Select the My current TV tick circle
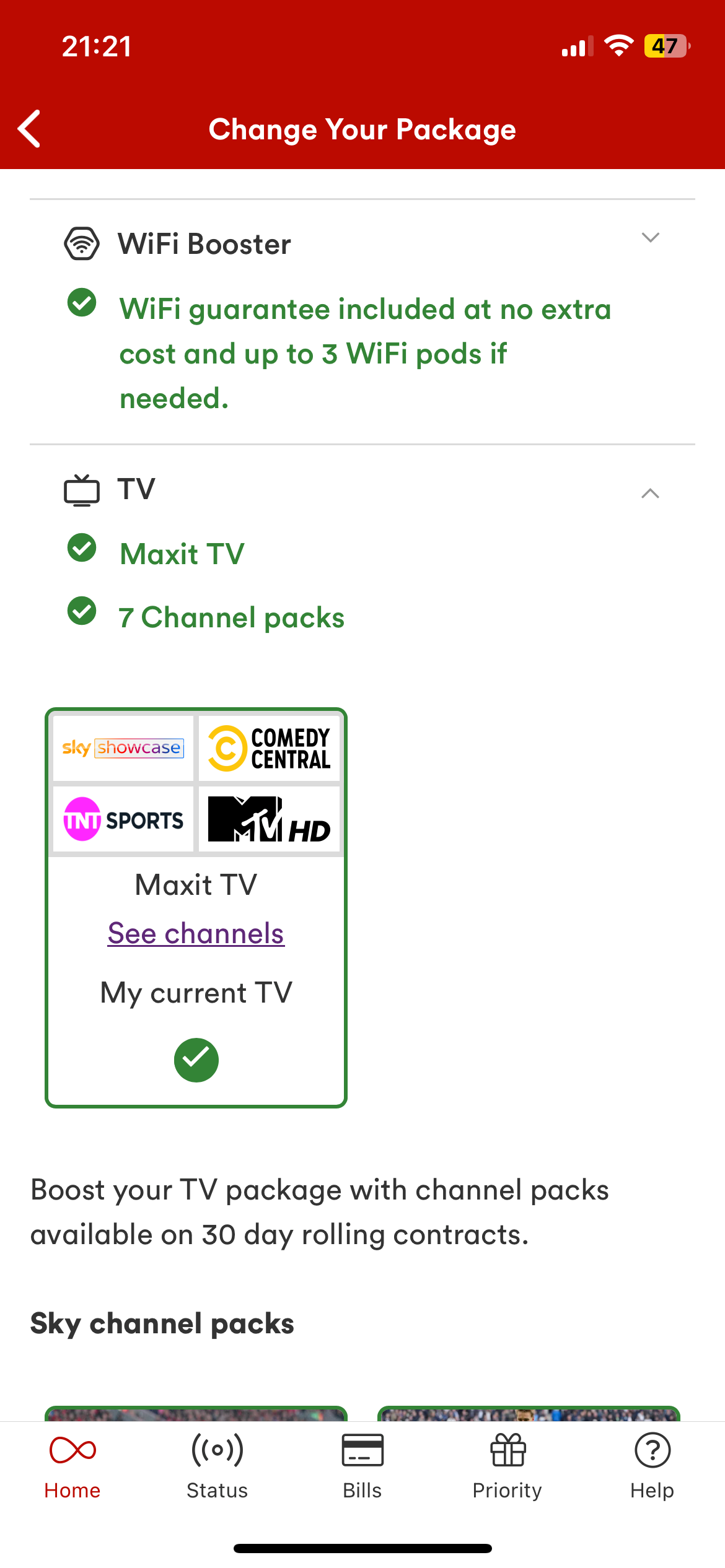Viewport: 725px width, 1568px height. tap(196, 1060)
